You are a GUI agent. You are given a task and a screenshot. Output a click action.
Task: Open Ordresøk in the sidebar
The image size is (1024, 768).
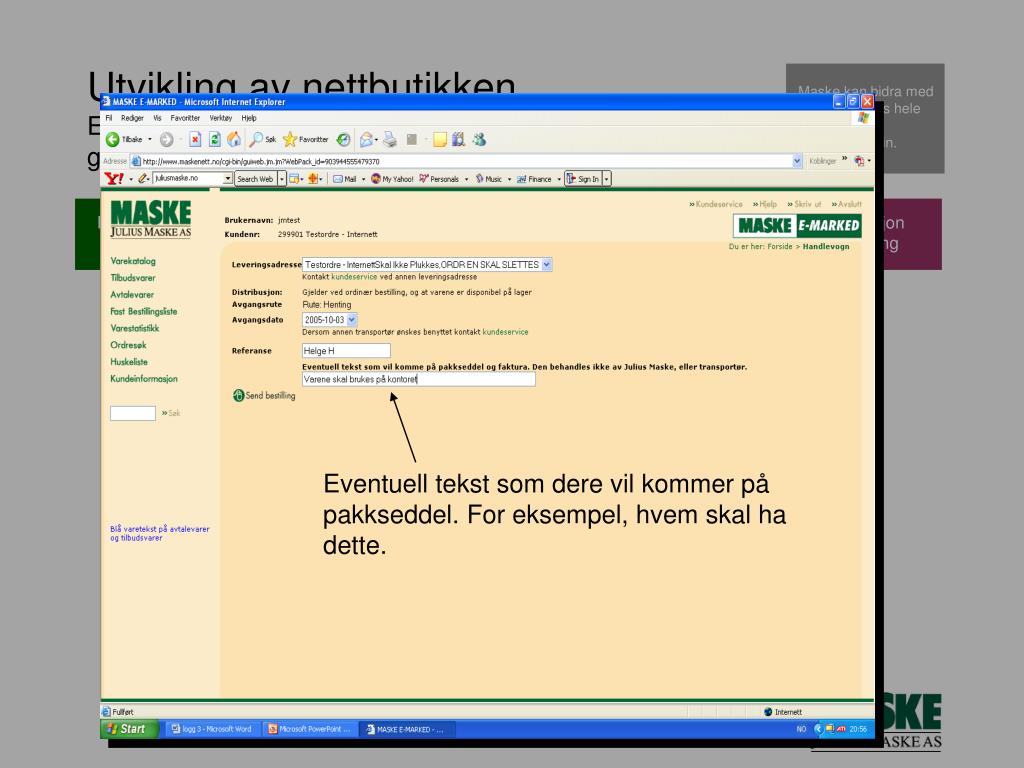click(128, 345)
